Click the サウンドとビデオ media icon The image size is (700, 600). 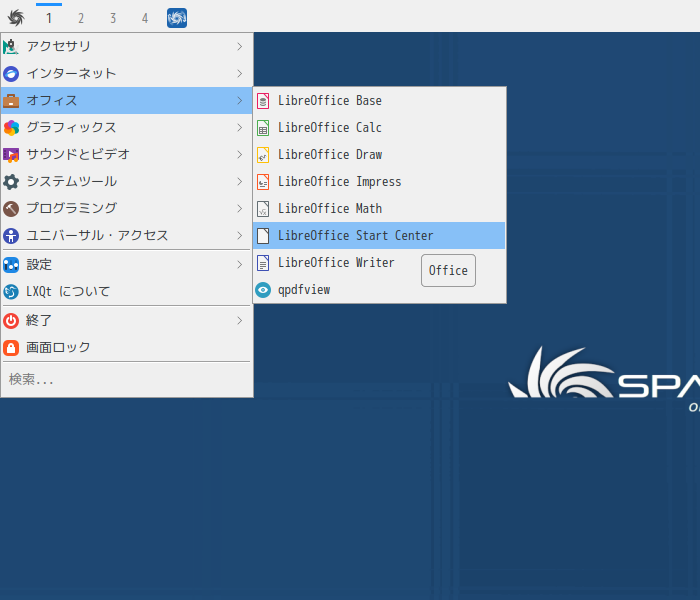(11, 154)
